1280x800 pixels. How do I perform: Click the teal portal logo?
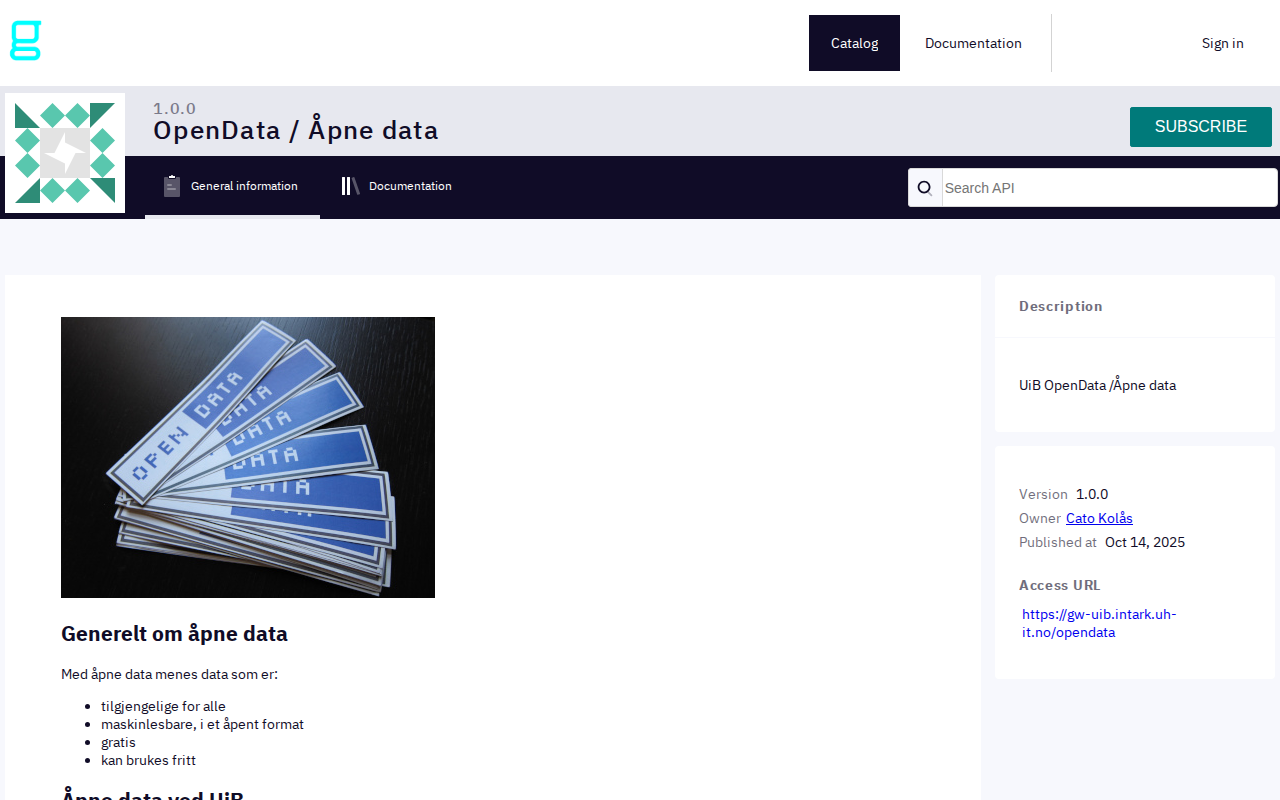pos(24,40)
